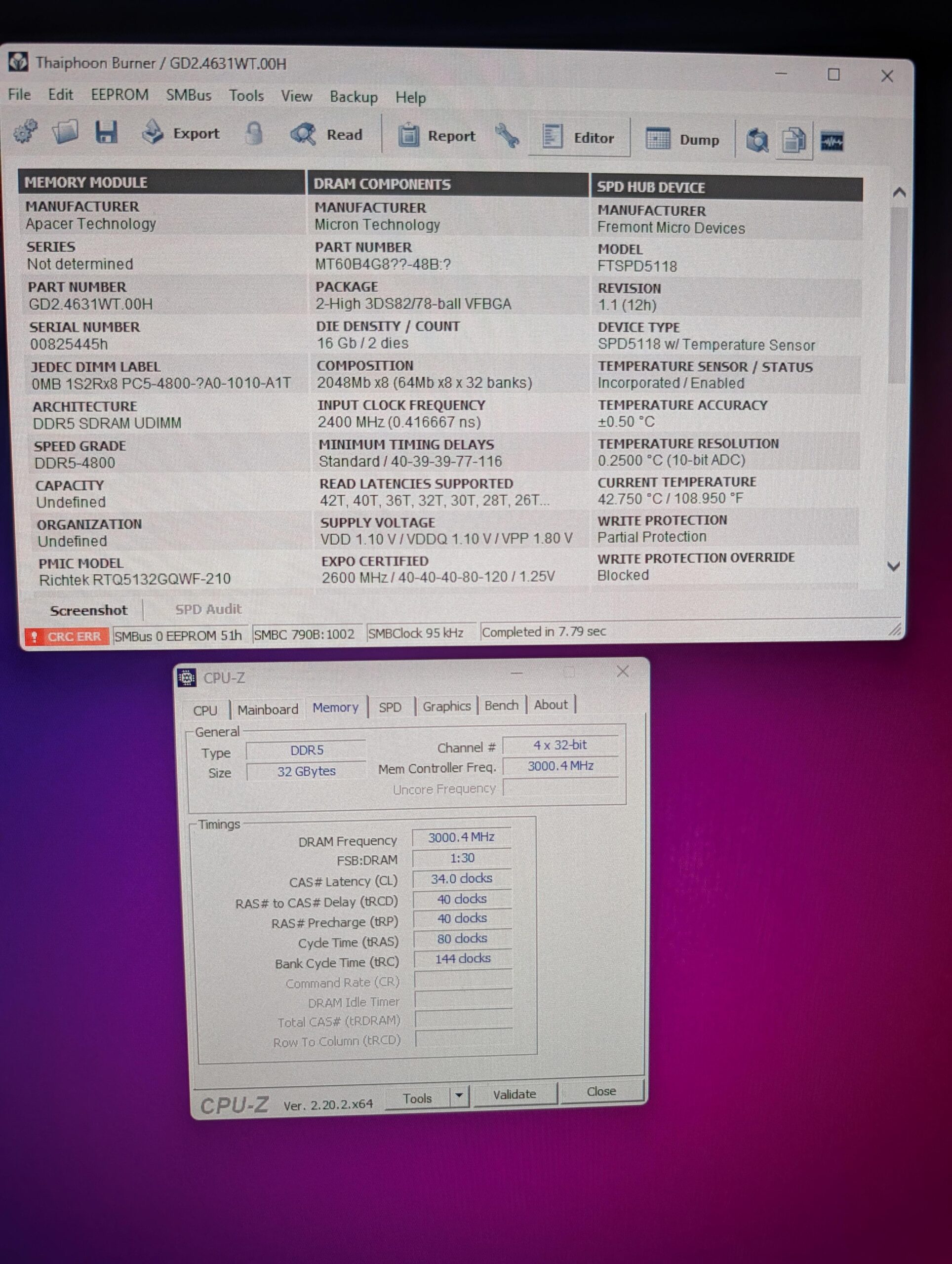Screen dimensions: 952x1264
Task: Click the current temperature 42.750 °C value
Action: (670, 499)
